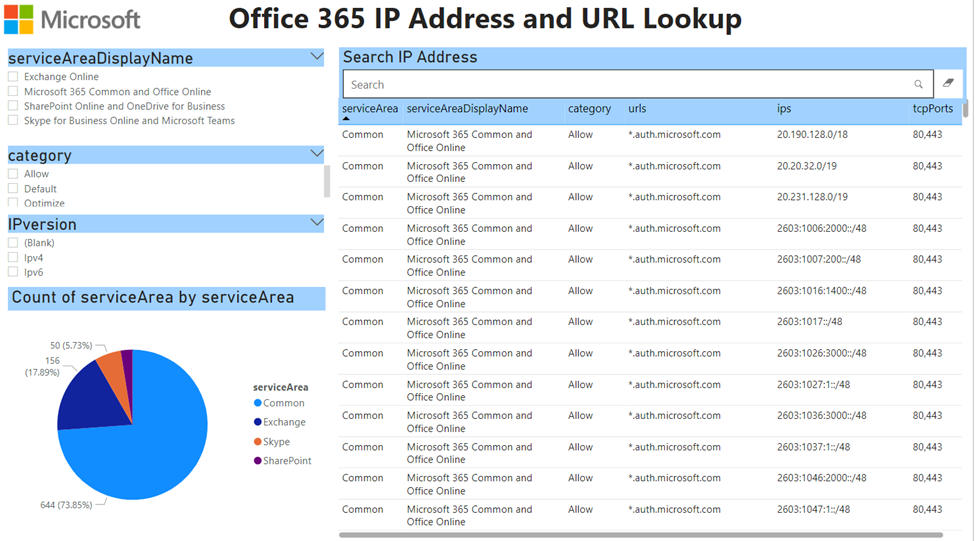Click the 2603:1047:1::/48 IP cell
The image size is (975, 541).
pyautogui.click(x=813, y=509)
